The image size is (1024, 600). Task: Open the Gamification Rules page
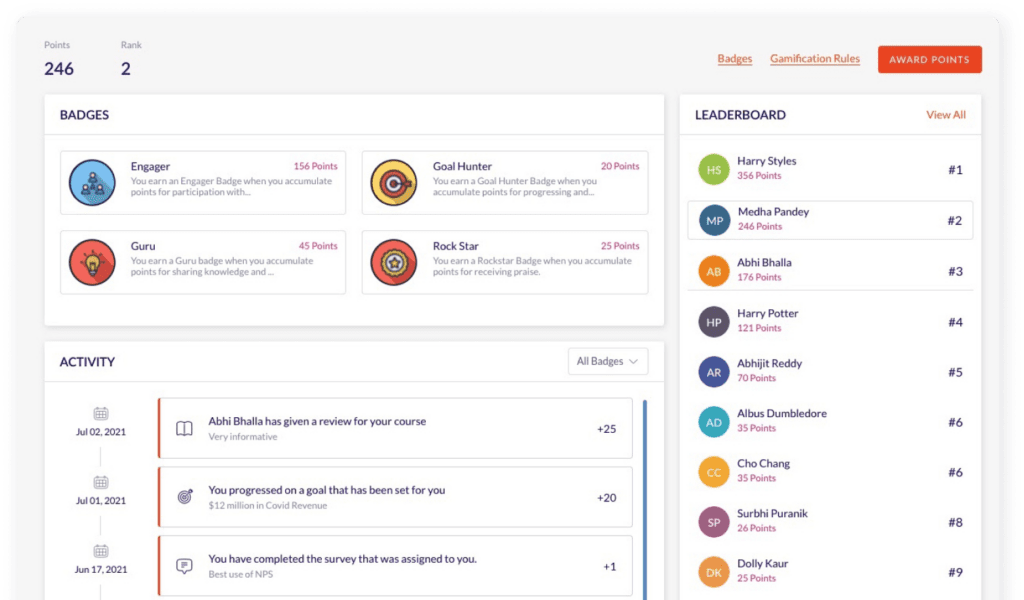pos(814,59)
